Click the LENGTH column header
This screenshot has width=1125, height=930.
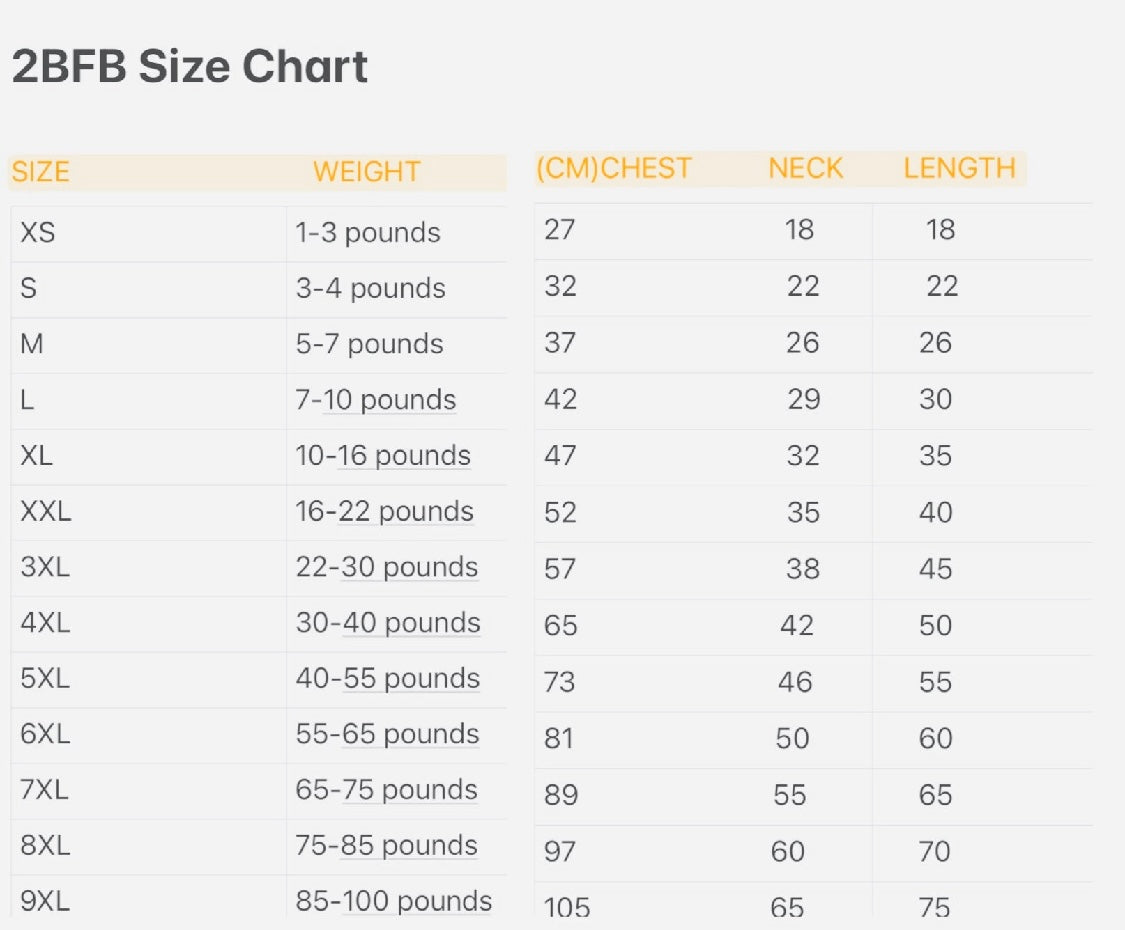959,168
